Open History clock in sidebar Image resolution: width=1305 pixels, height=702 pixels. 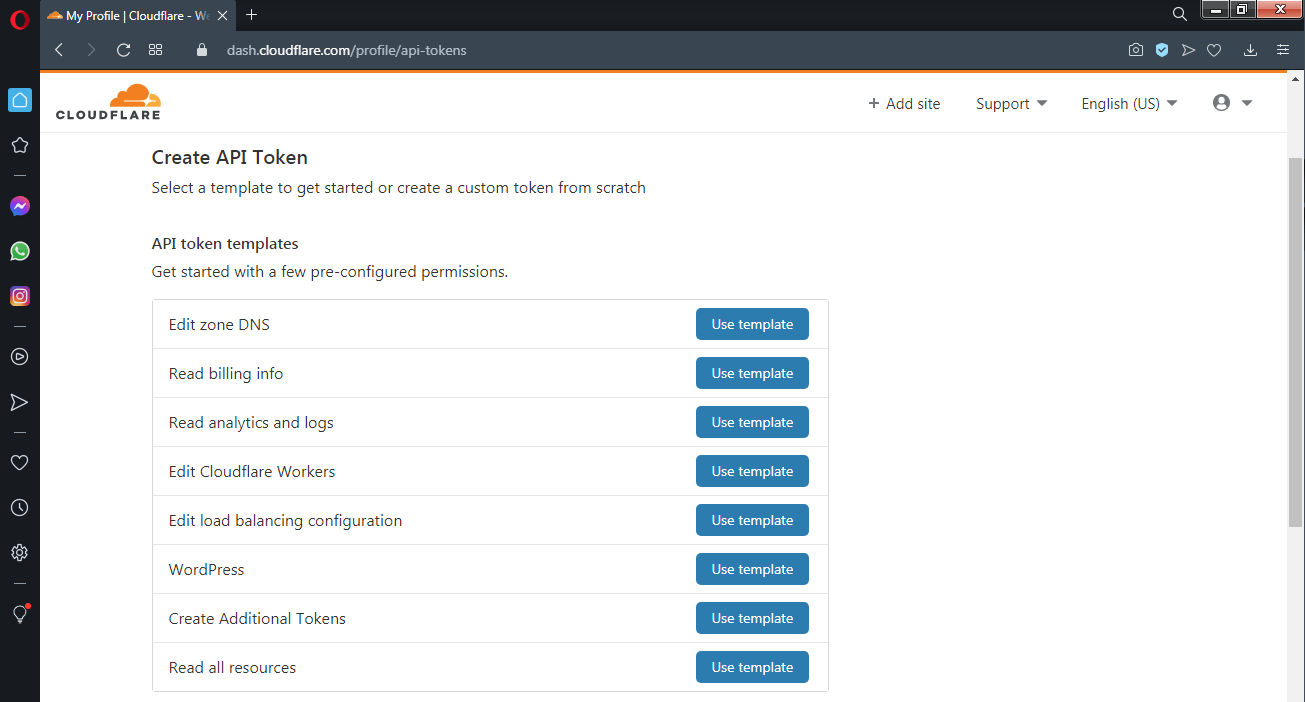[19, 508]
